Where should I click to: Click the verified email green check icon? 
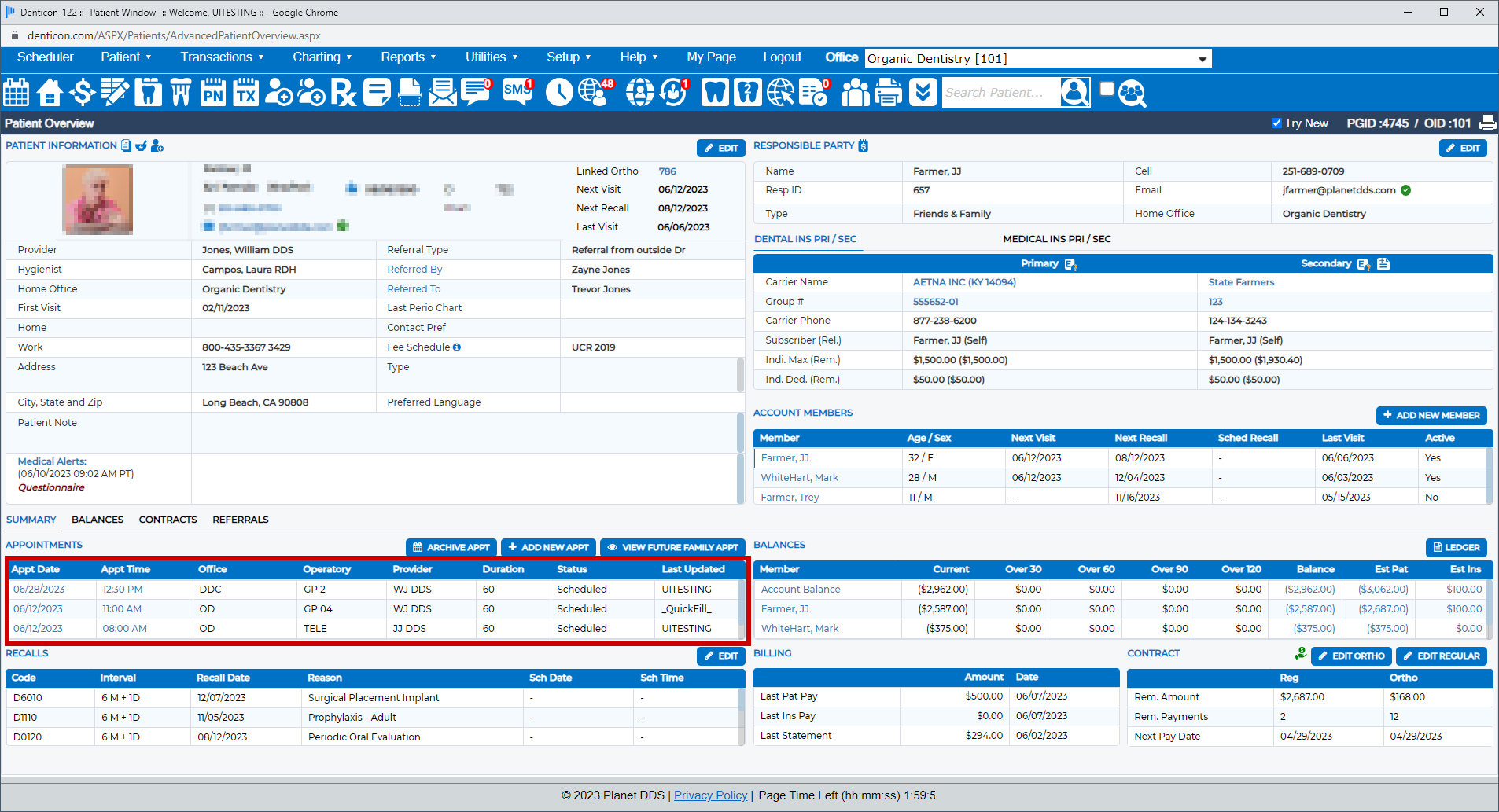coord(1406,190)
